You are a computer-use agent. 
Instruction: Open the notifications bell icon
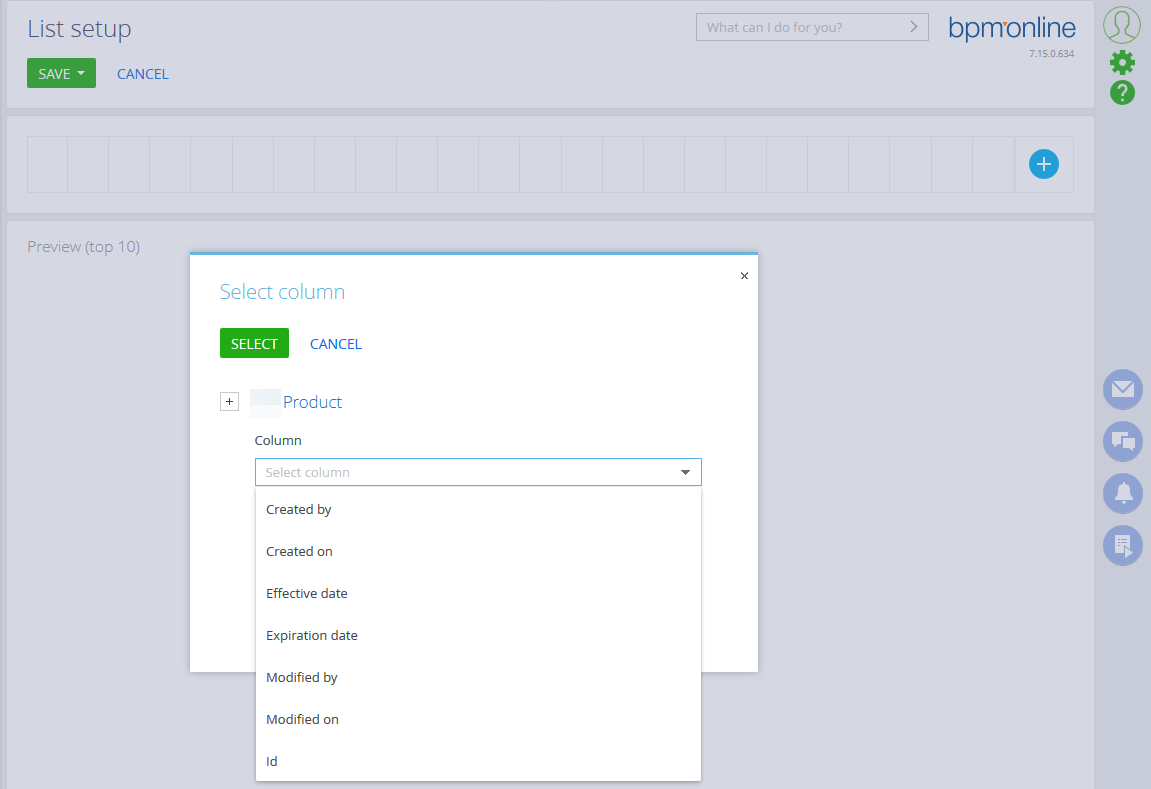[x=1122, y=493]
